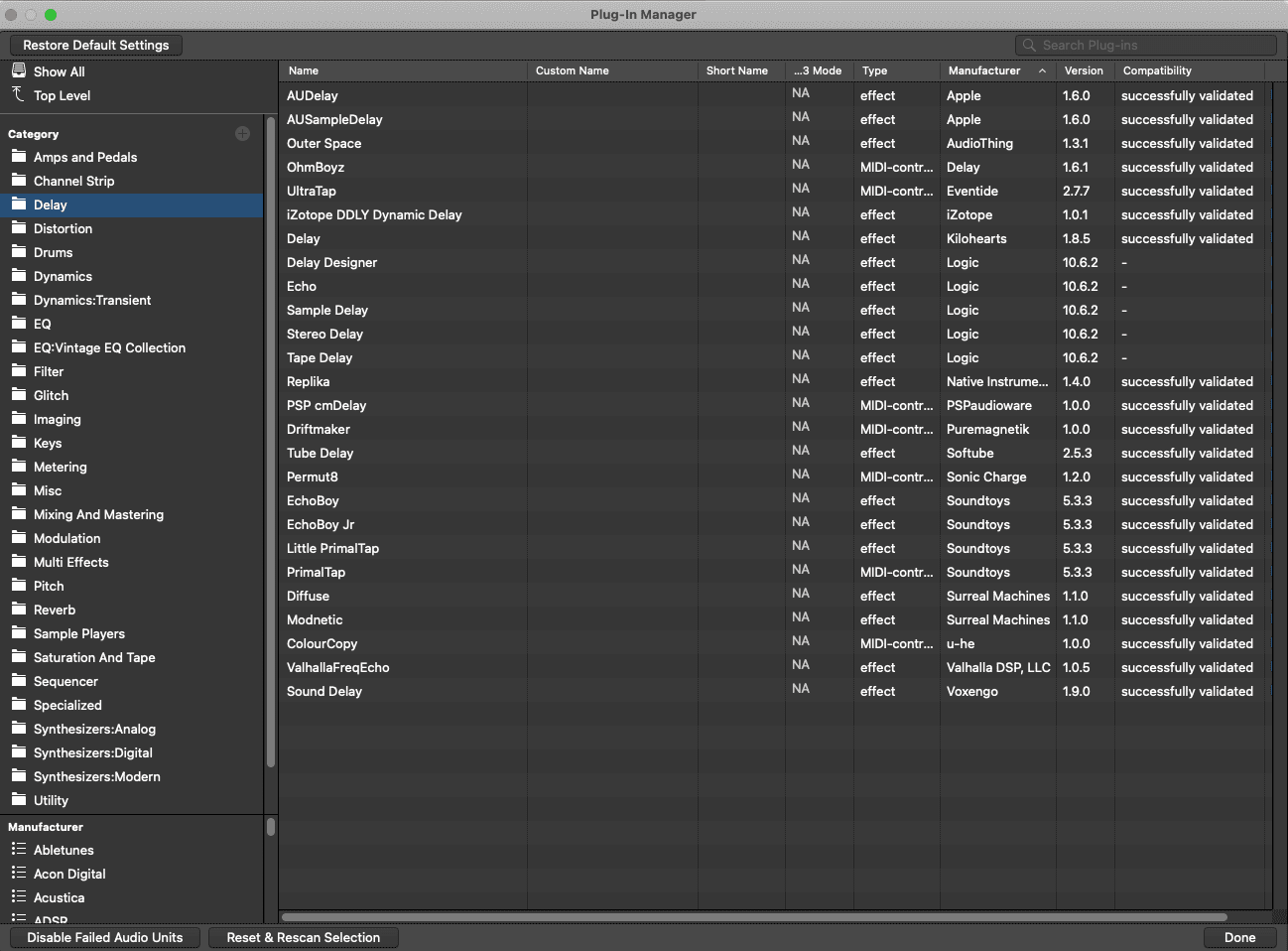Click the Keys folder icon
This screenshot has width=1288, height=951.
(19, 442)
